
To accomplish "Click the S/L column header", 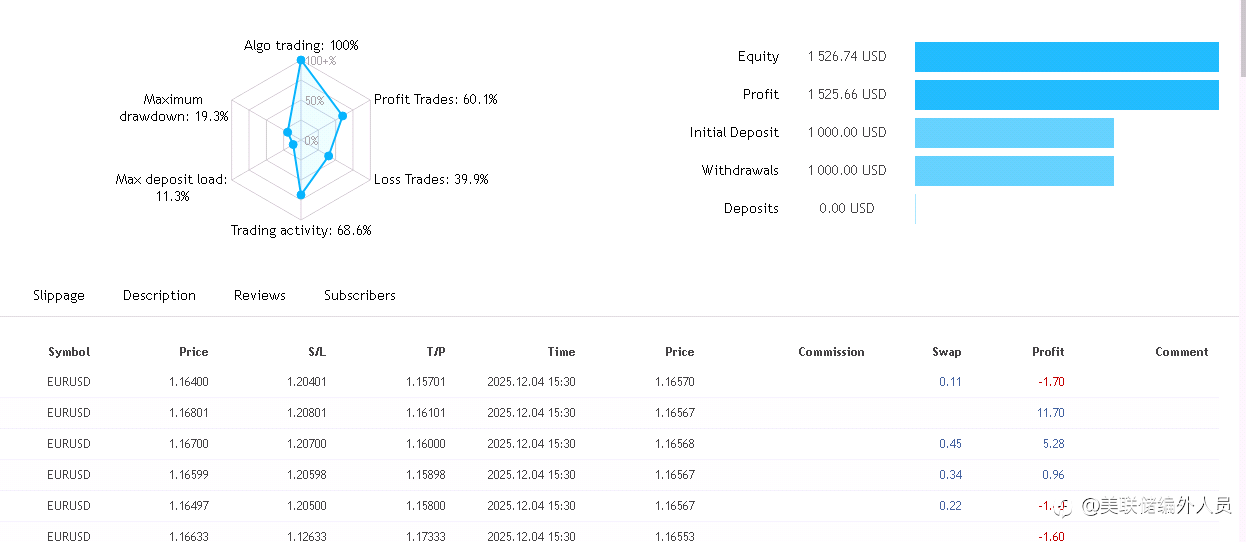I will [317, 352].
